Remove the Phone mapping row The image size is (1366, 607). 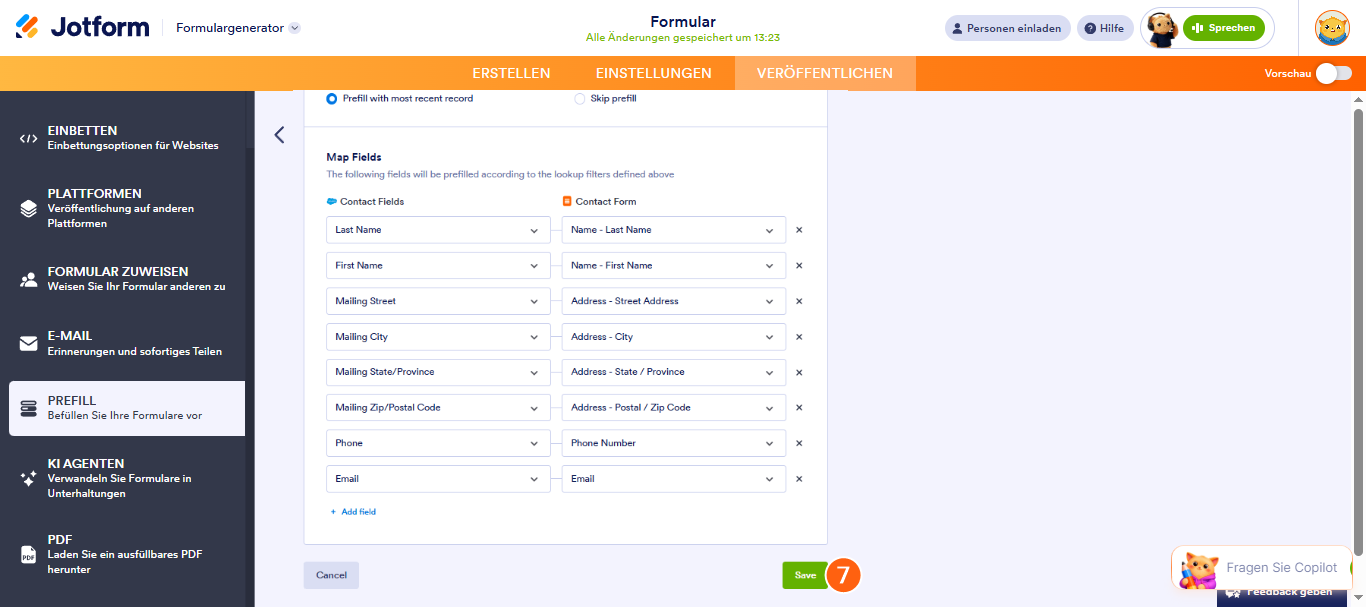point(799,443)
